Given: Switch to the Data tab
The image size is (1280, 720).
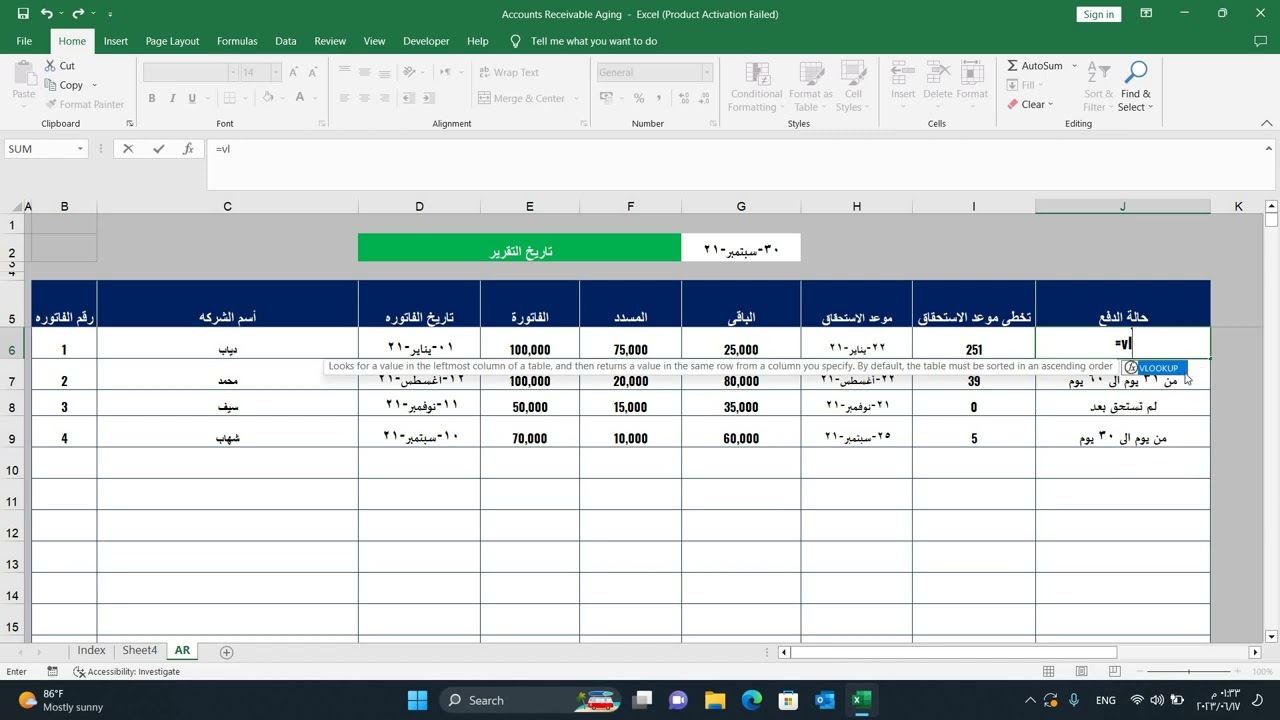Looking at the screenshot, I should pos(286,41).
